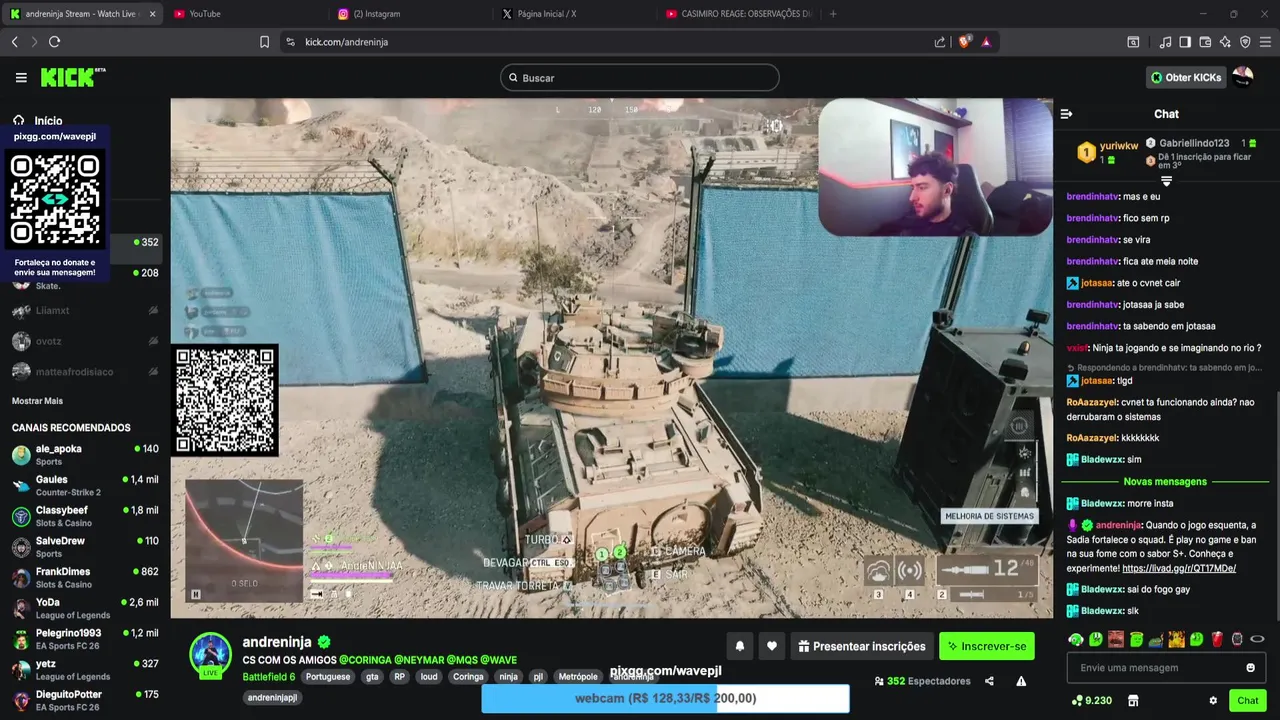Screen dimensions: 1280x720
Task: Insert the headset emote
Action: click(1076, 639)
